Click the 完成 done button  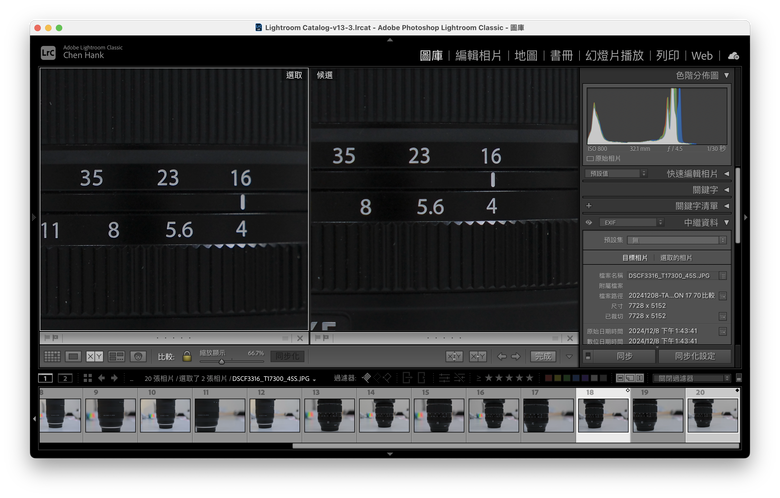[543, 356]
